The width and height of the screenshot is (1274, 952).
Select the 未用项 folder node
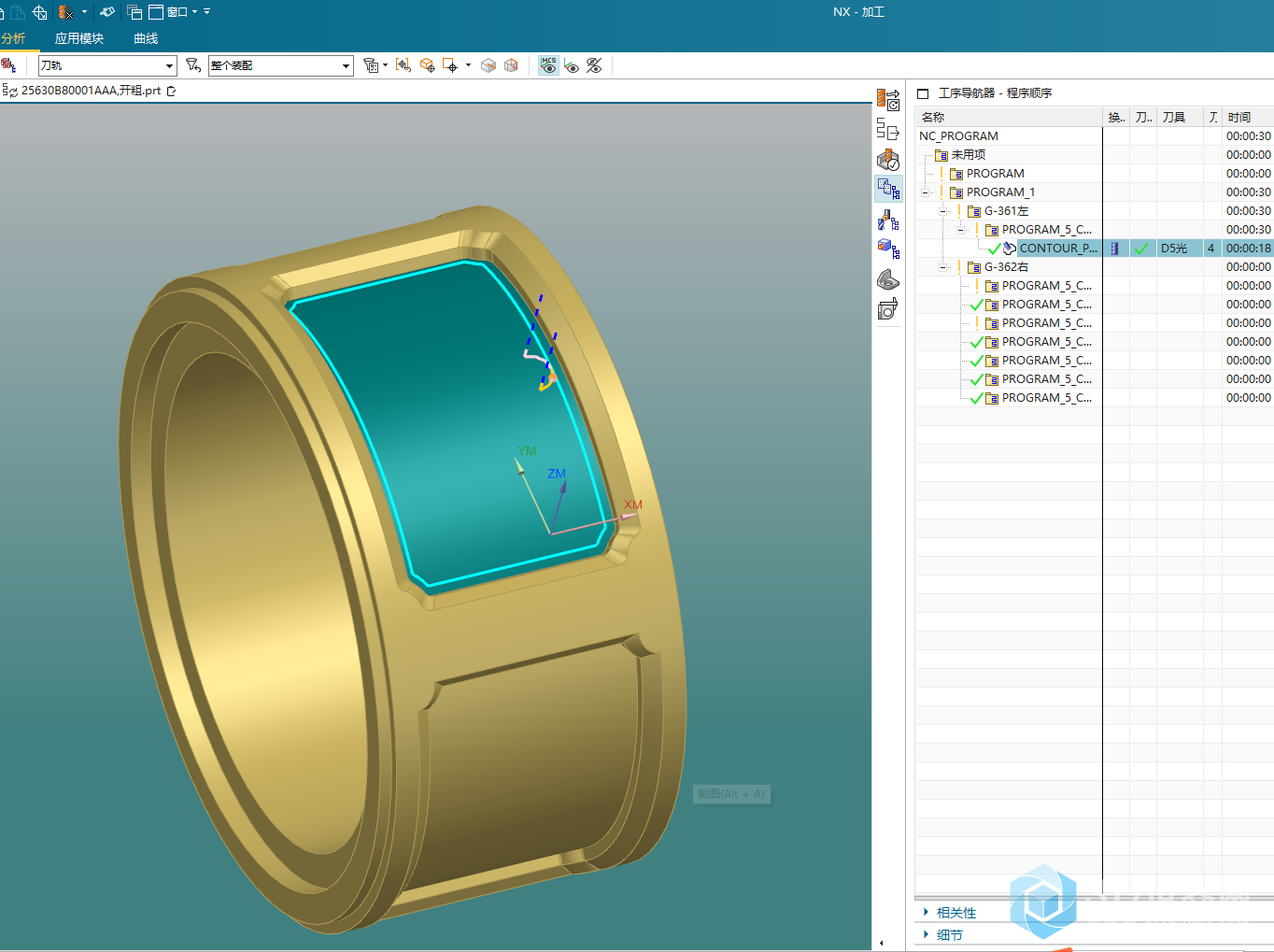[x=969, y=154]
